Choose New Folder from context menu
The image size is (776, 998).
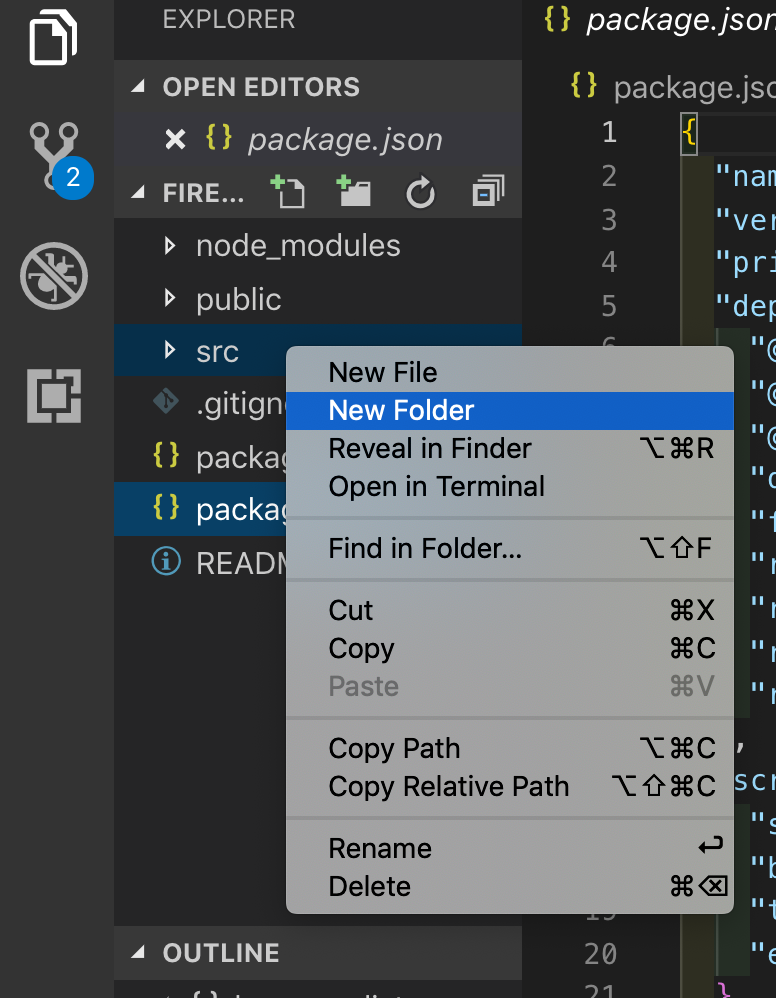pos(402,410)
